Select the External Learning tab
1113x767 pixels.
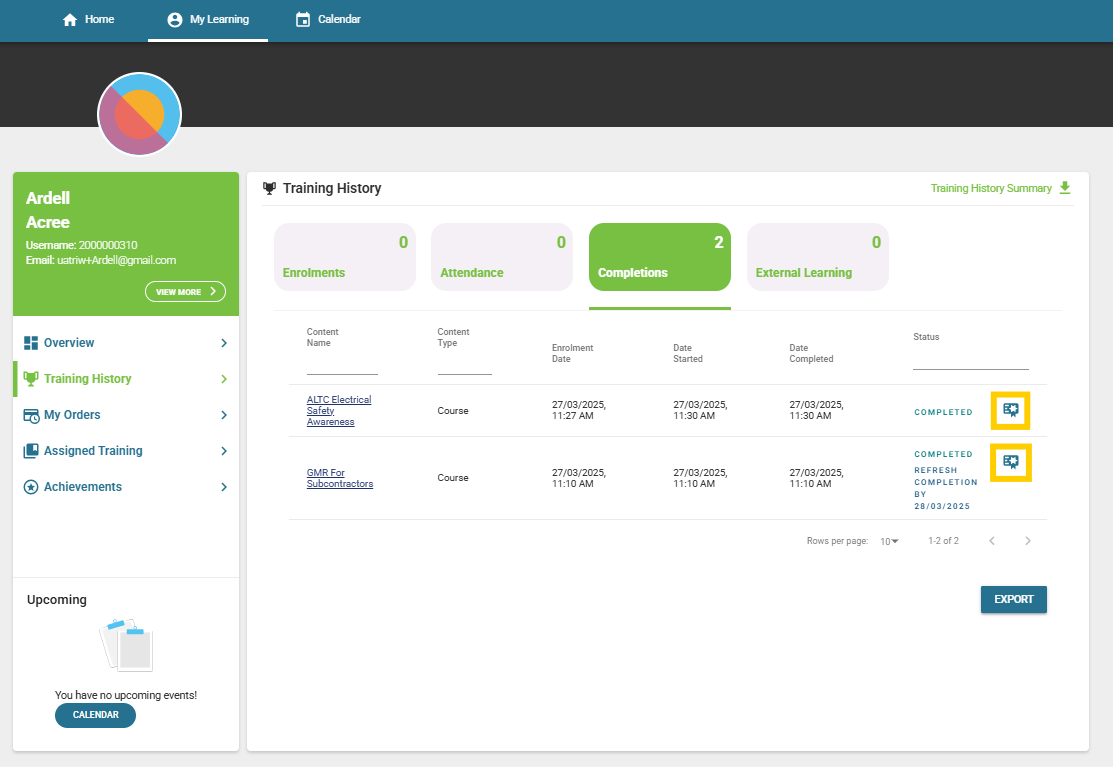[817, 257]
